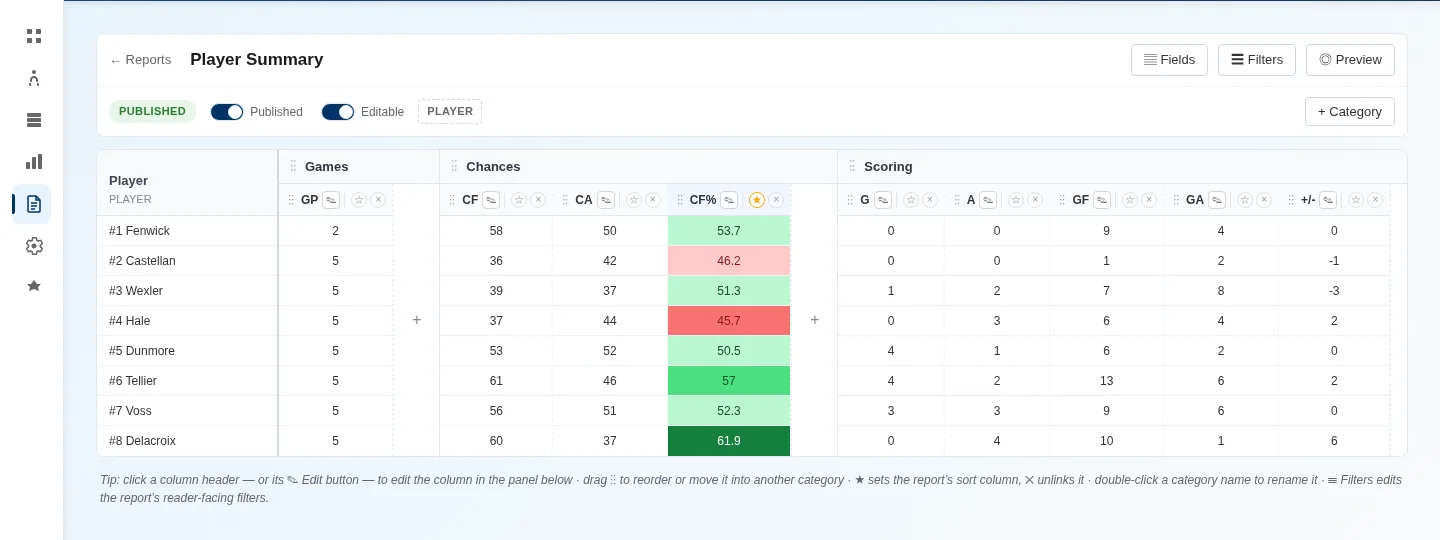Set G as the sort column star
Screen dimensions: 1440x540
911,200
